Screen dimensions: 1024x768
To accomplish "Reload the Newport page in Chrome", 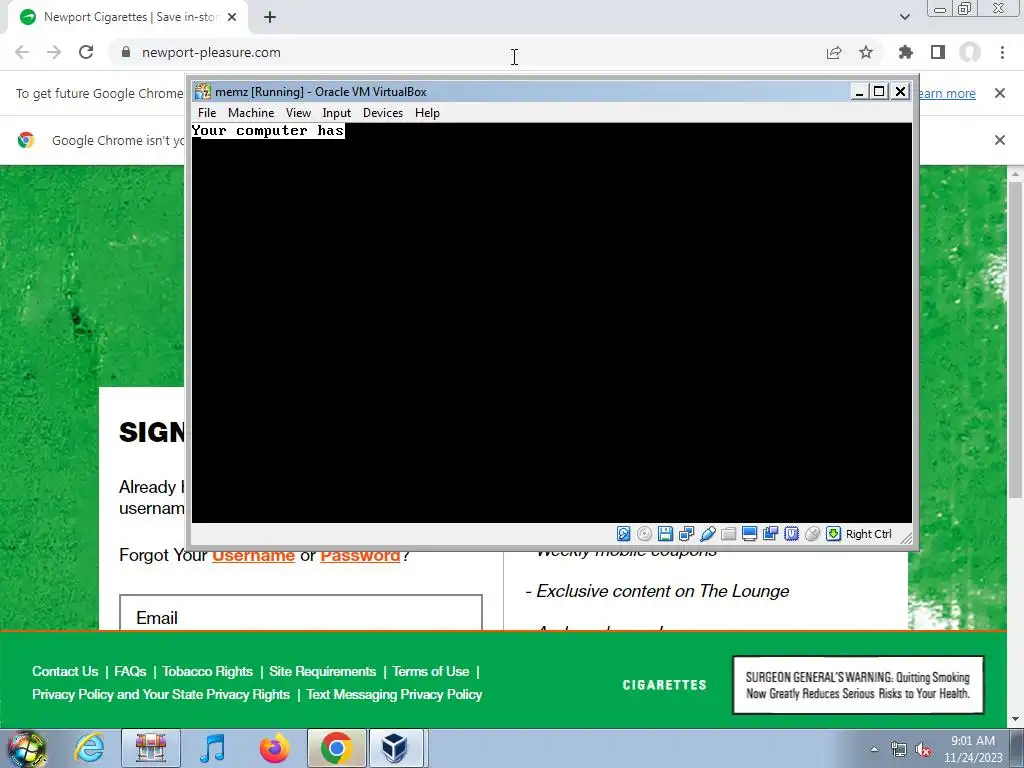I will click(x=86, y=52).
